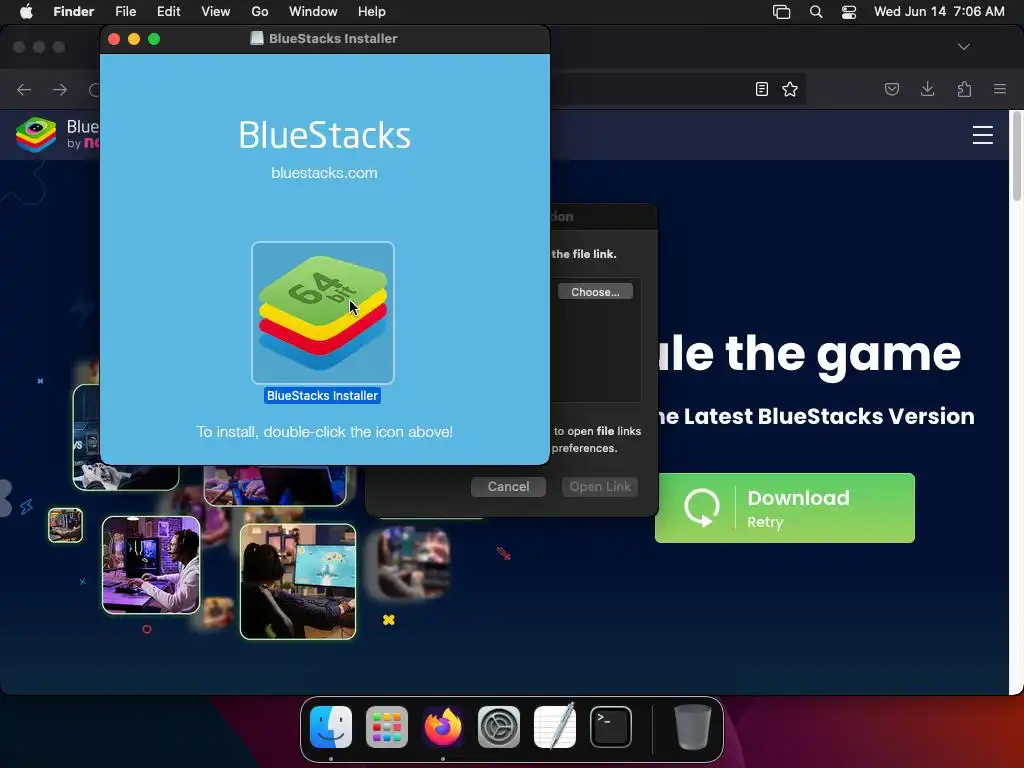Open System Settings from the Dock

coord(499,727)
